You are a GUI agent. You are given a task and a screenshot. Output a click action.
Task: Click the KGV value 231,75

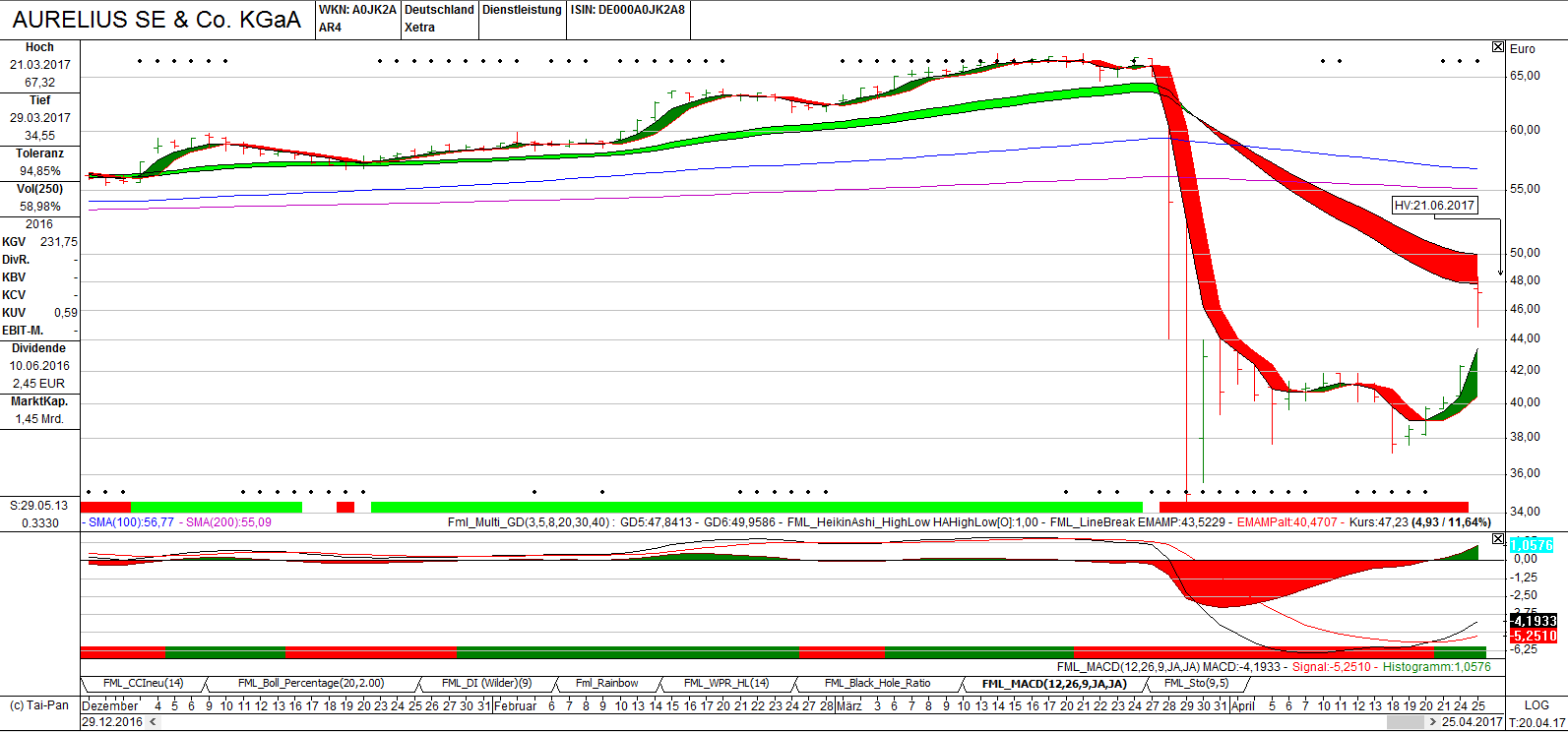pyautogui.click(x=59, y=242)
